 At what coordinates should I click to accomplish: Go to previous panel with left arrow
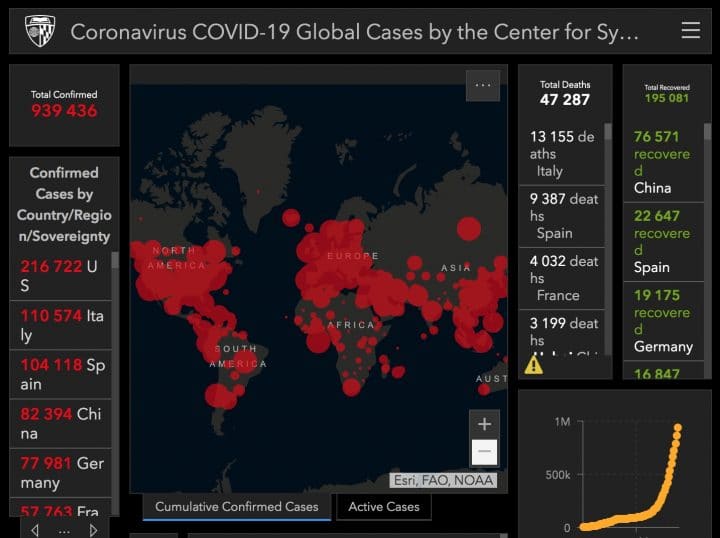pos(35,529)
